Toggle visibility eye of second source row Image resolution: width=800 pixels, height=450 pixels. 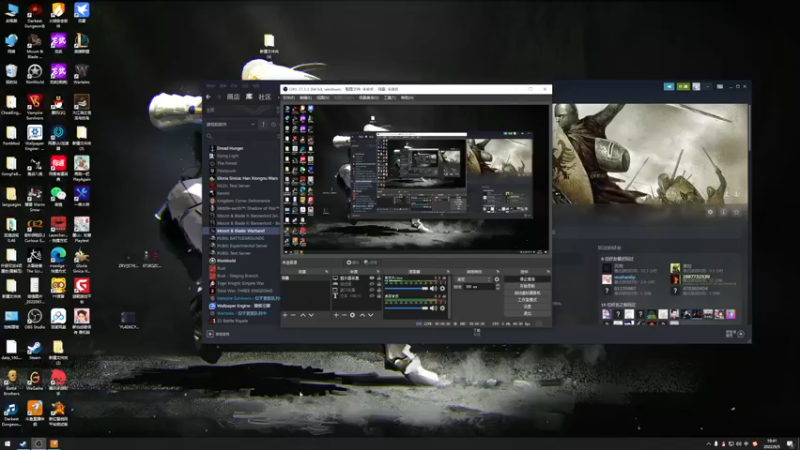point(371,284)
